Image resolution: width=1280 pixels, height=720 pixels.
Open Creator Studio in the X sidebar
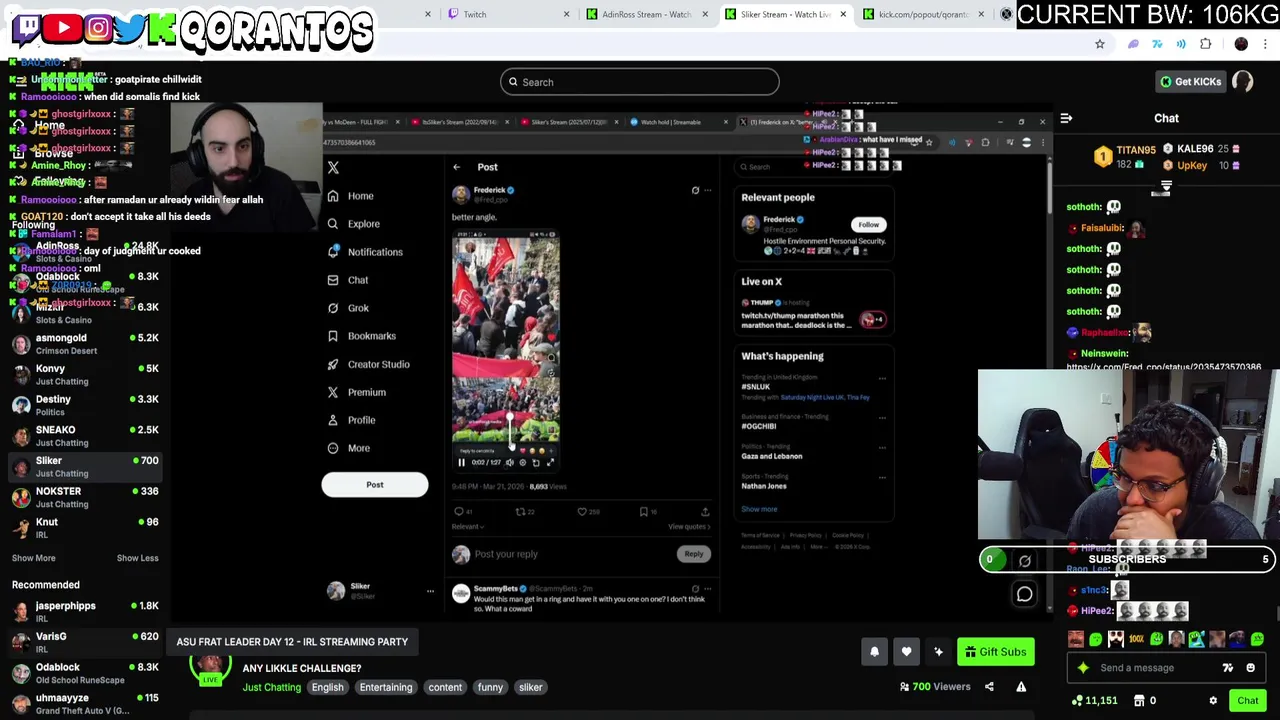pyautogui.click(x=369, y=364)
